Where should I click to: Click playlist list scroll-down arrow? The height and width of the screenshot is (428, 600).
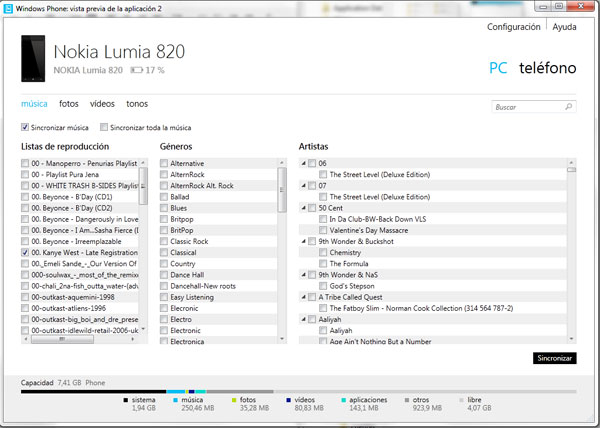click(x=143, y=330)
